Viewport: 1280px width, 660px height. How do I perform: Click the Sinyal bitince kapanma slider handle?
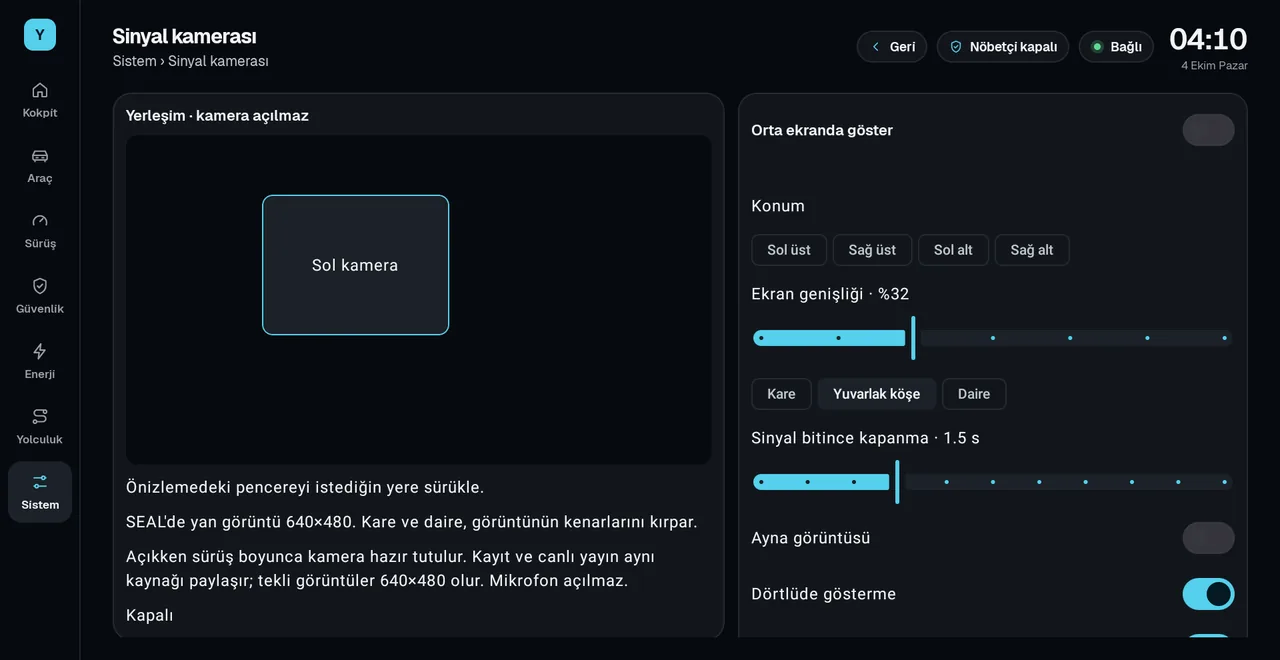click(x=897, y=482)
